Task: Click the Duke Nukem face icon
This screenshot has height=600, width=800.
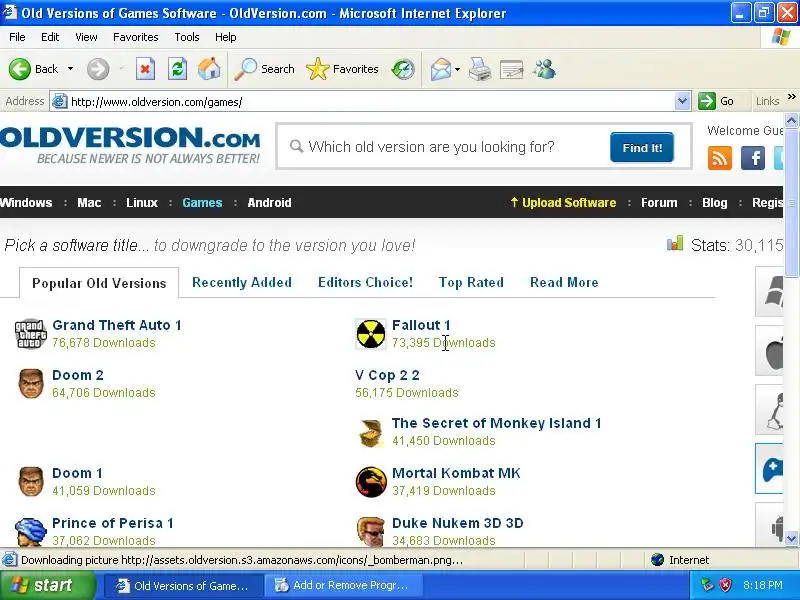Action: pos(370,532)
